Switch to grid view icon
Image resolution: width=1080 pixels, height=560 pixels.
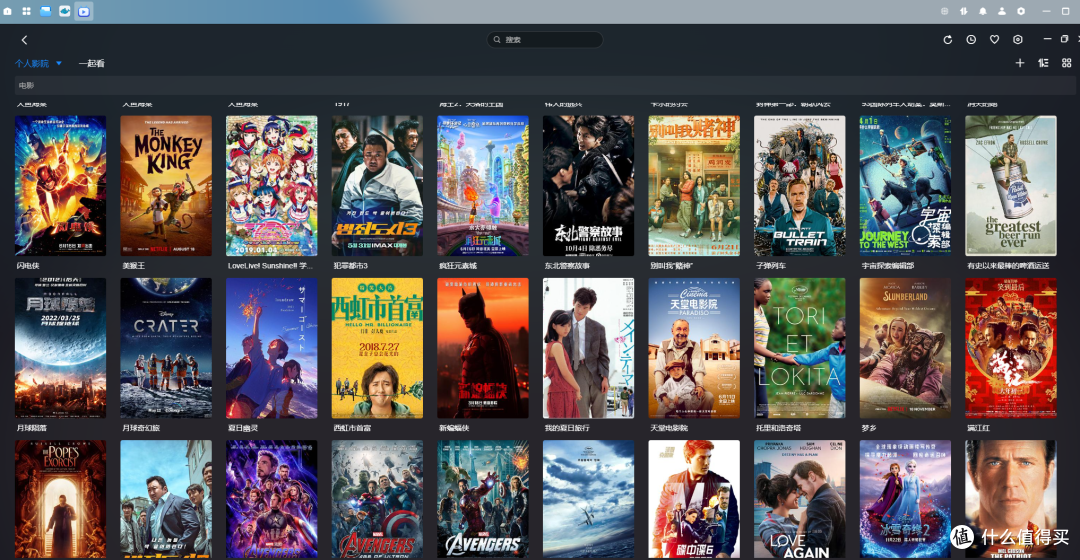(1066, 63)
